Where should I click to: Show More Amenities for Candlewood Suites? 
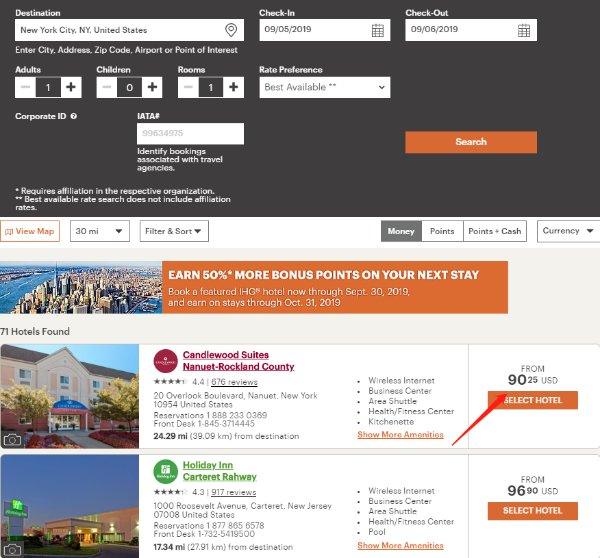coord(400,435)
